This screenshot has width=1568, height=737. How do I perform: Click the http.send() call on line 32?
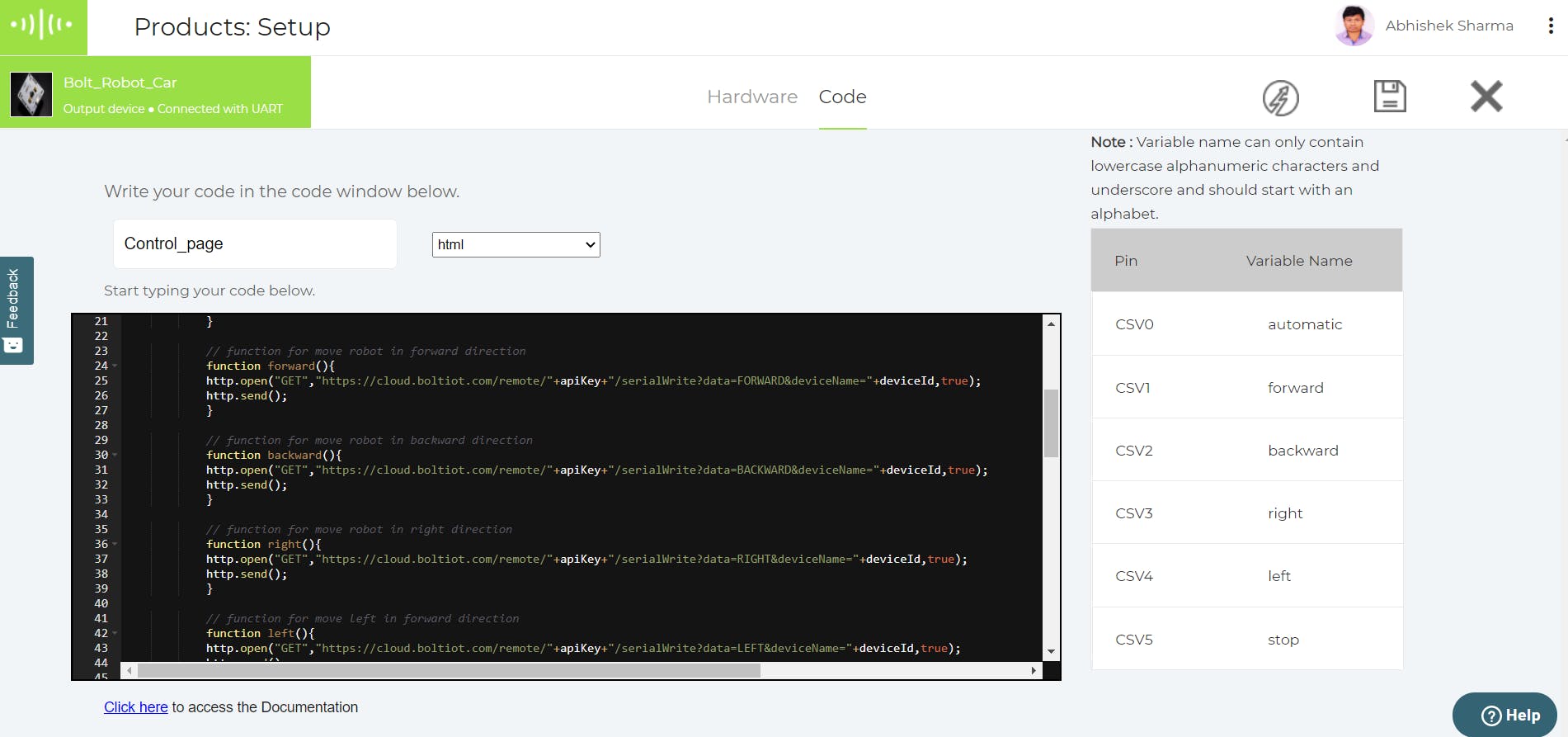click(247, 484)
